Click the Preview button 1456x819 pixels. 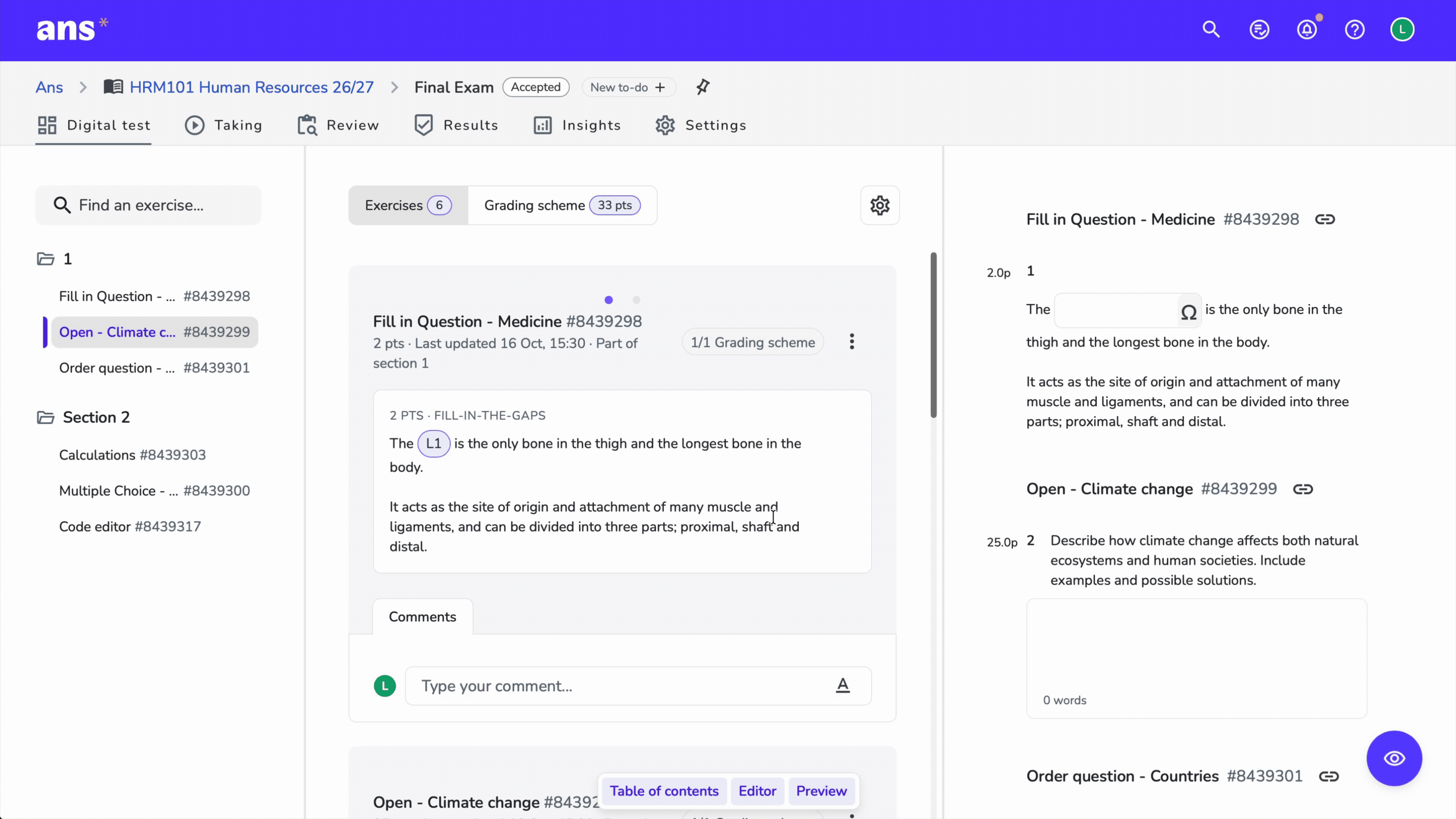[x=821, y=791]
